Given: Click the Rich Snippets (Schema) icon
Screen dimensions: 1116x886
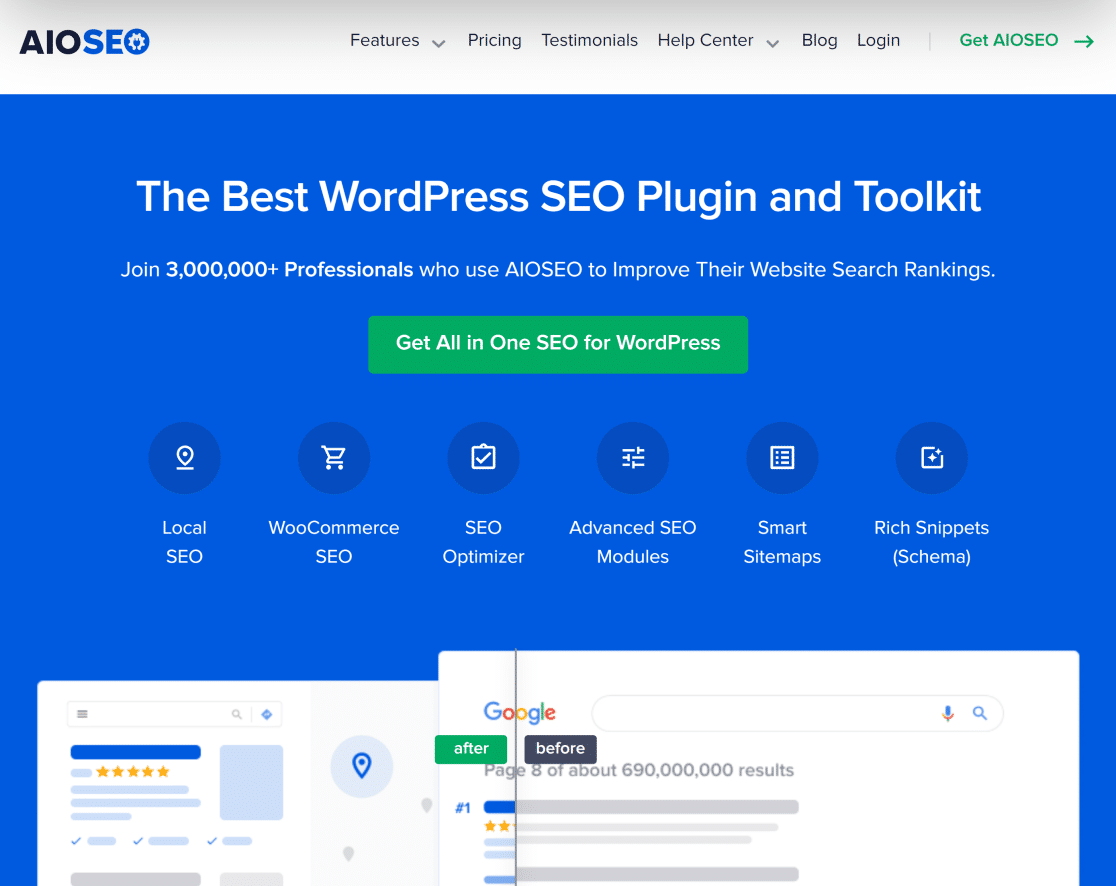Looking at the screenshot, I should pos(931,457).
